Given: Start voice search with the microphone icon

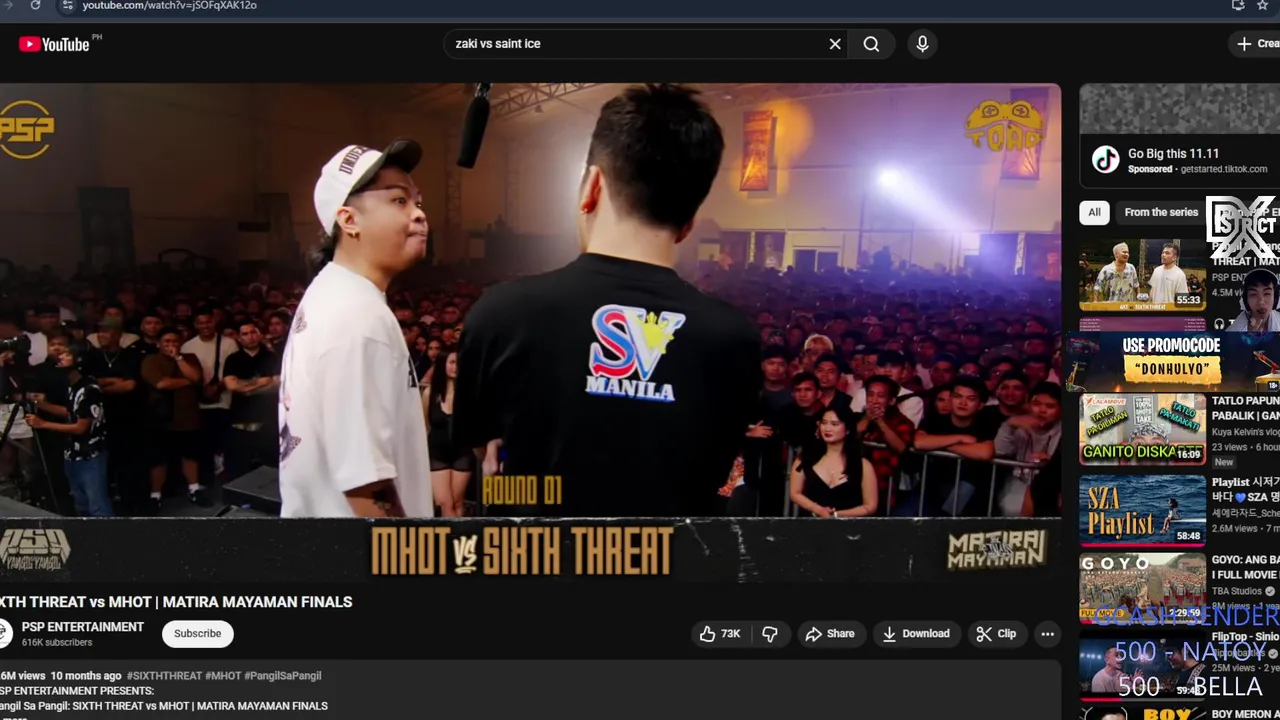Looking at the screenshot, I should [x=922, y=44].
